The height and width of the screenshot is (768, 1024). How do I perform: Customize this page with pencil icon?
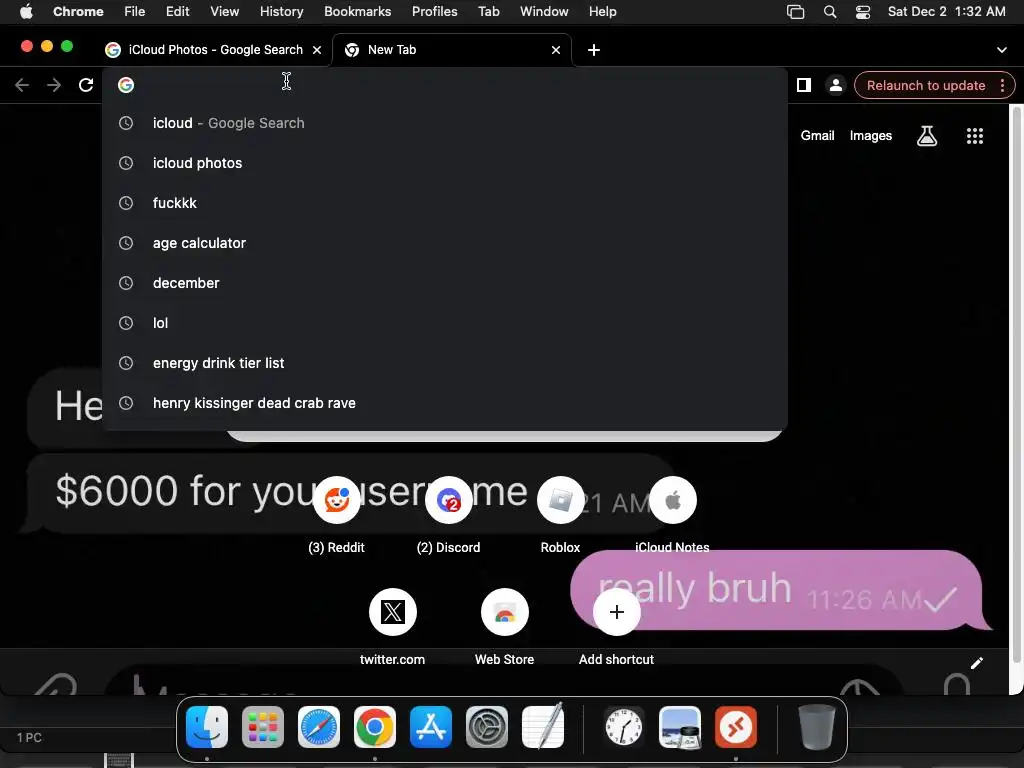pyautogui.click(x=976, y=664)
